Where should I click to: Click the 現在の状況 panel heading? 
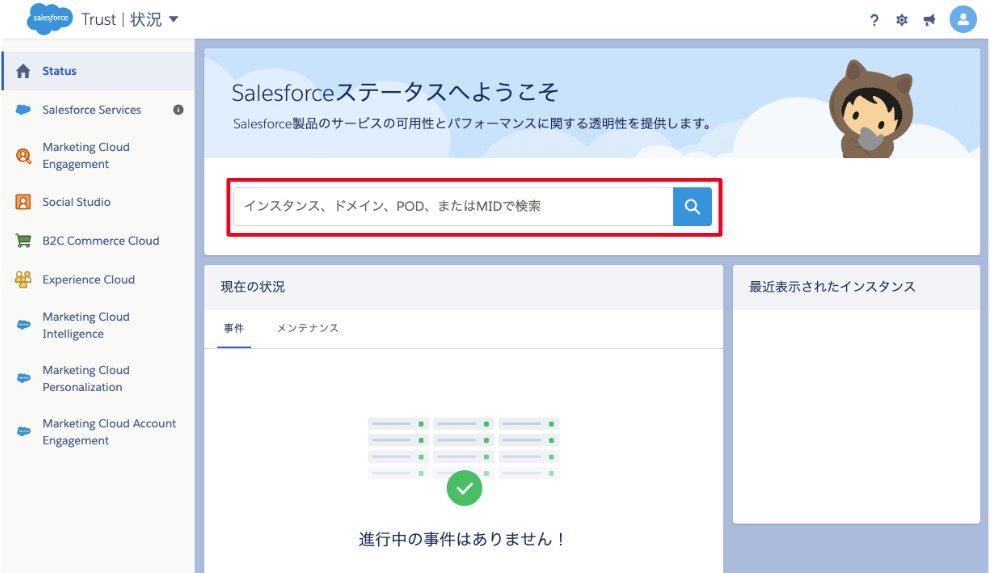(x=253, y=286)
